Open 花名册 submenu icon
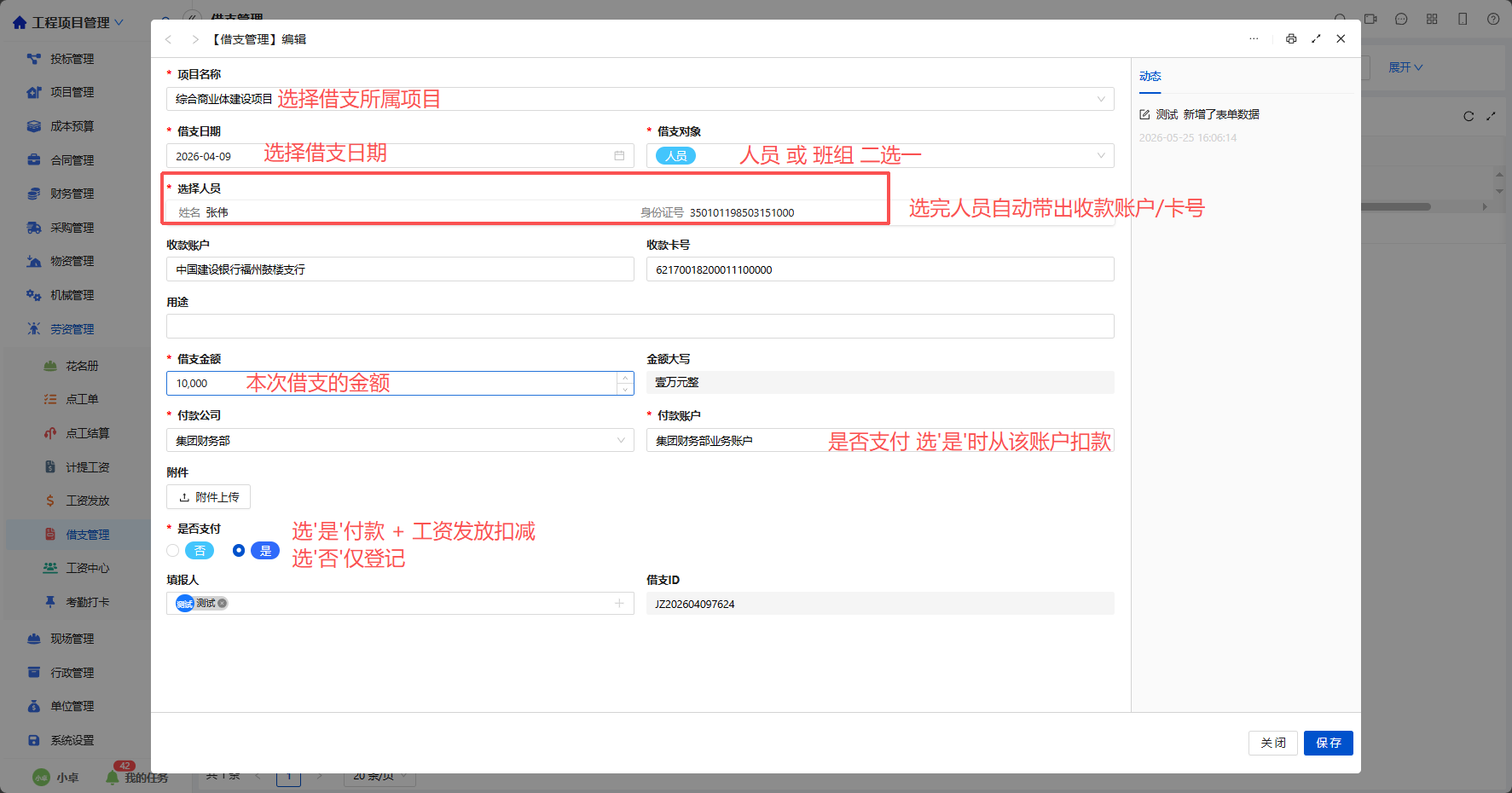The width and height of the screenshot is (1512, 793). coord(50,366)
